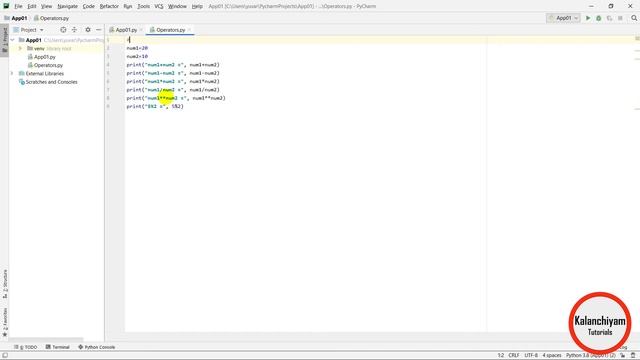The width and height of the screenshot is (640, 360).
Task: Expand the venv folder
Action: pyautogui.click(x=20, y=49)
